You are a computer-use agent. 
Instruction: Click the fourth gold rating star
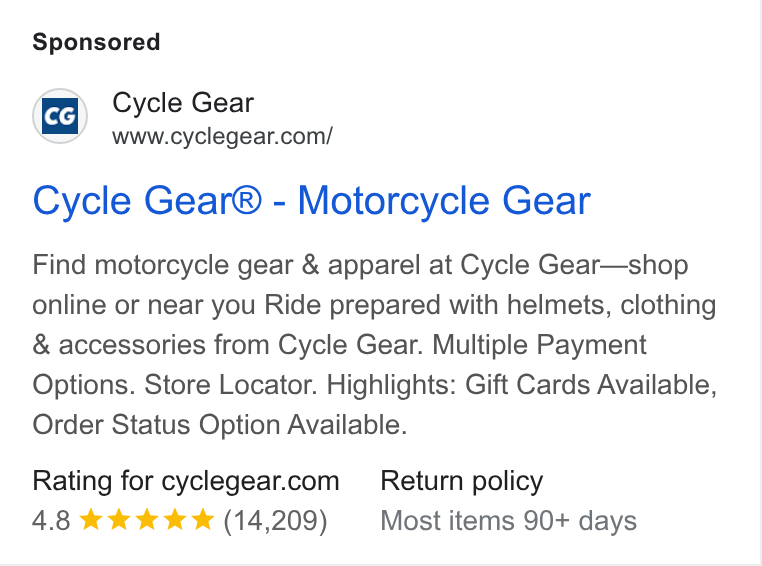(x=175, y=519)
